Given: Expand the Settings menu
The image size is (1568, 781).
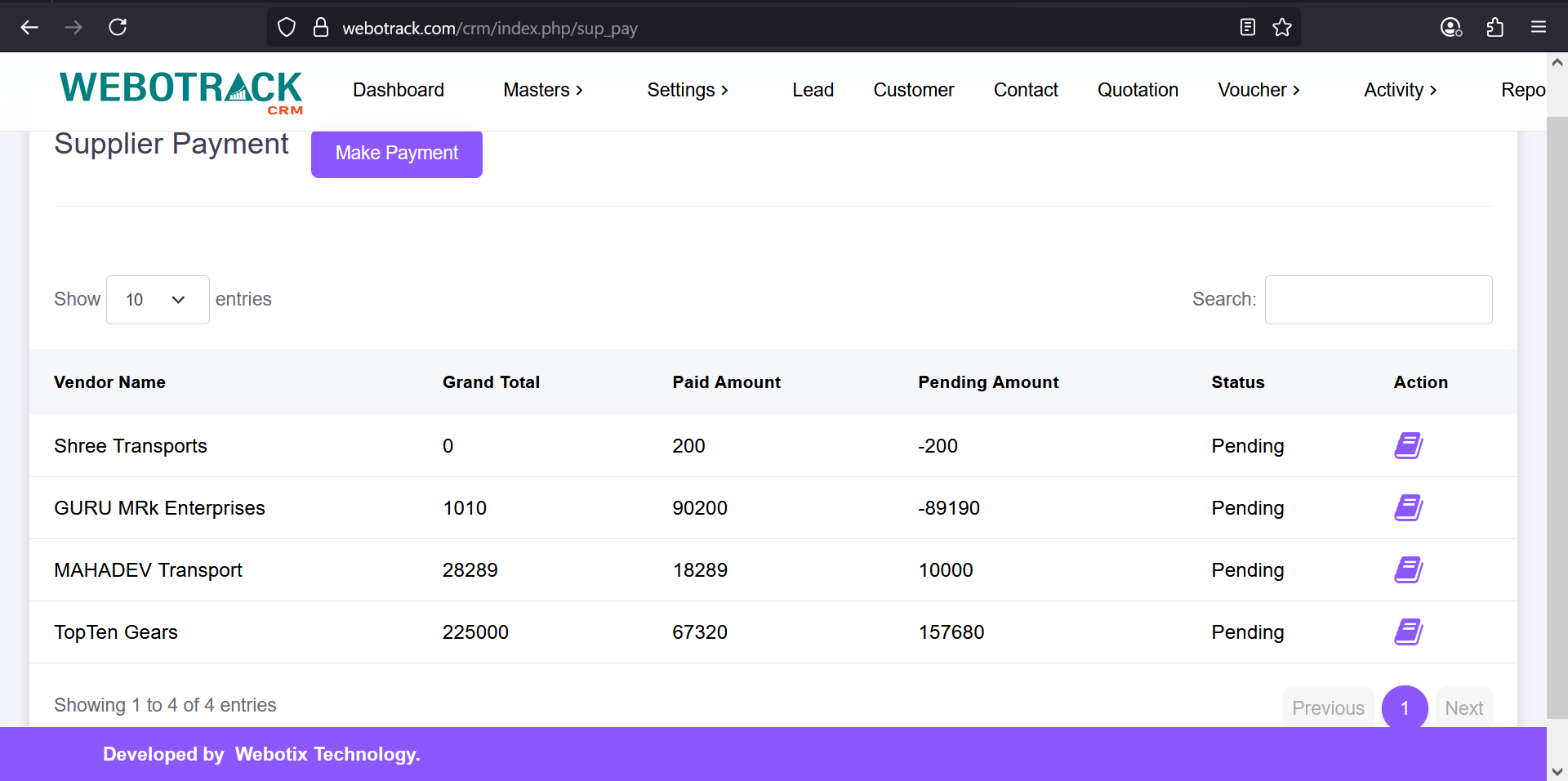Looking at the screenshot, I should pos(687,90).
